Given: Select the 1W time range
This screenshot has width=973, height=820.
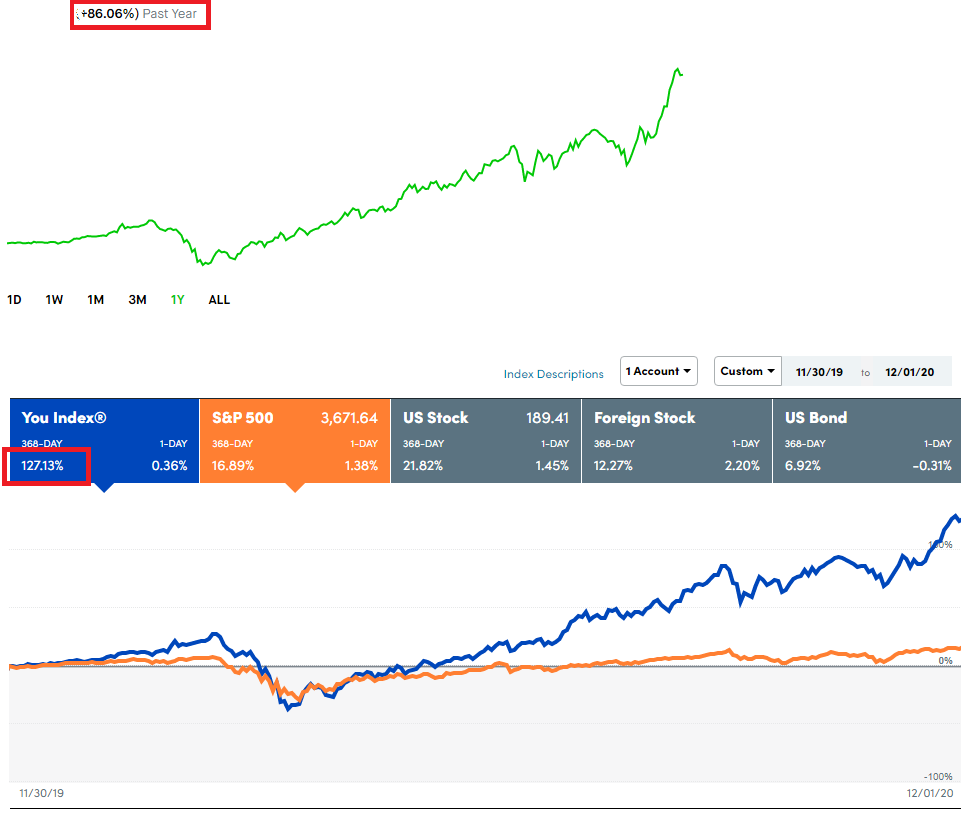Looking at the screenshot, I should coord(54,300).
